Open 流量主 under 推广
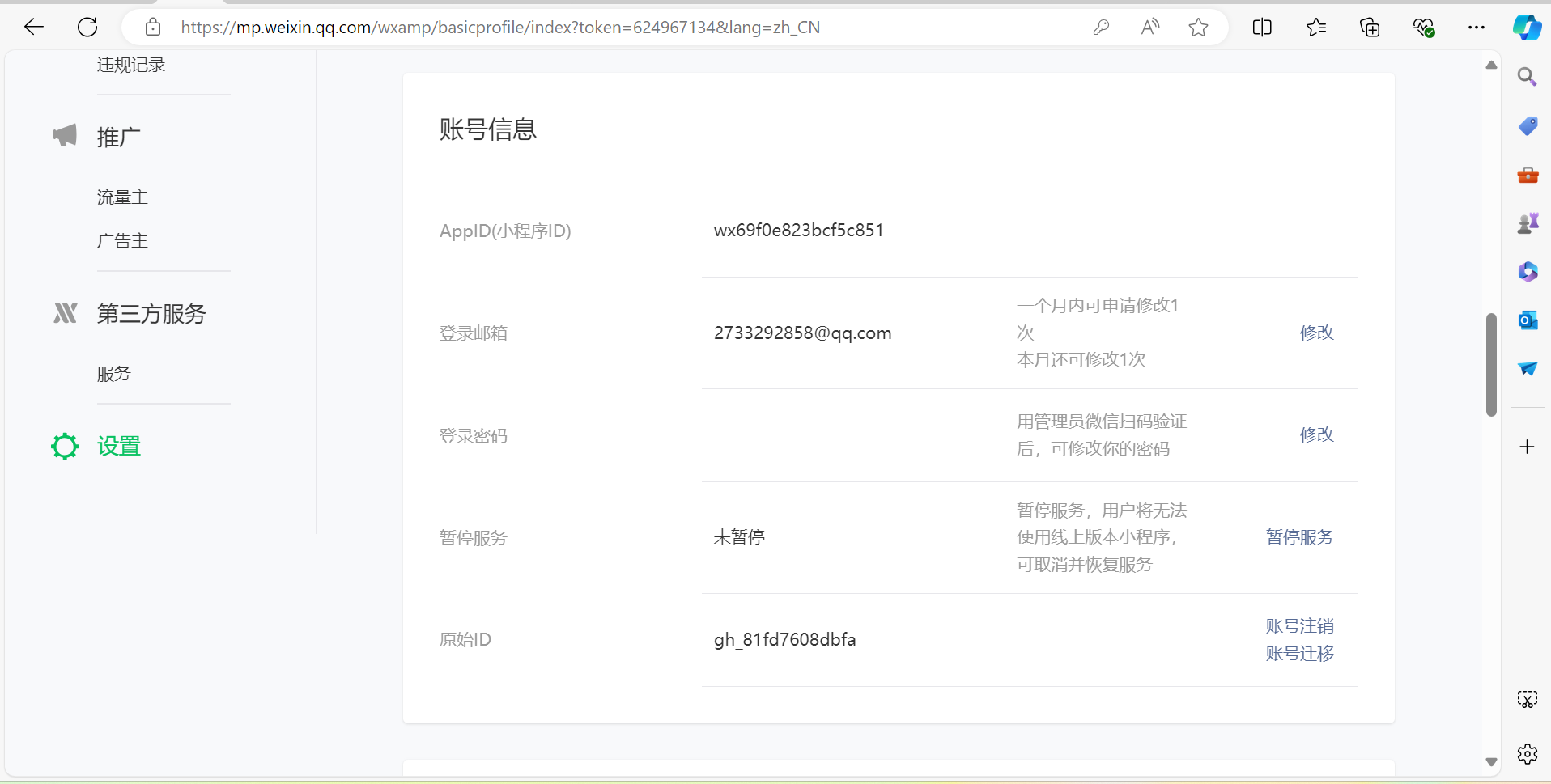This screenshot has width=1551, height=784. pos(122,197)
